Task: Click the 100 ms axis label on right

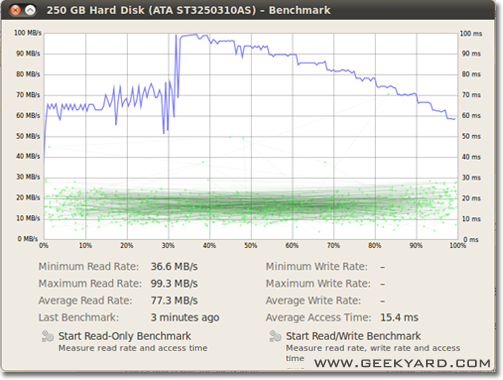Action: tap(471, 34)
